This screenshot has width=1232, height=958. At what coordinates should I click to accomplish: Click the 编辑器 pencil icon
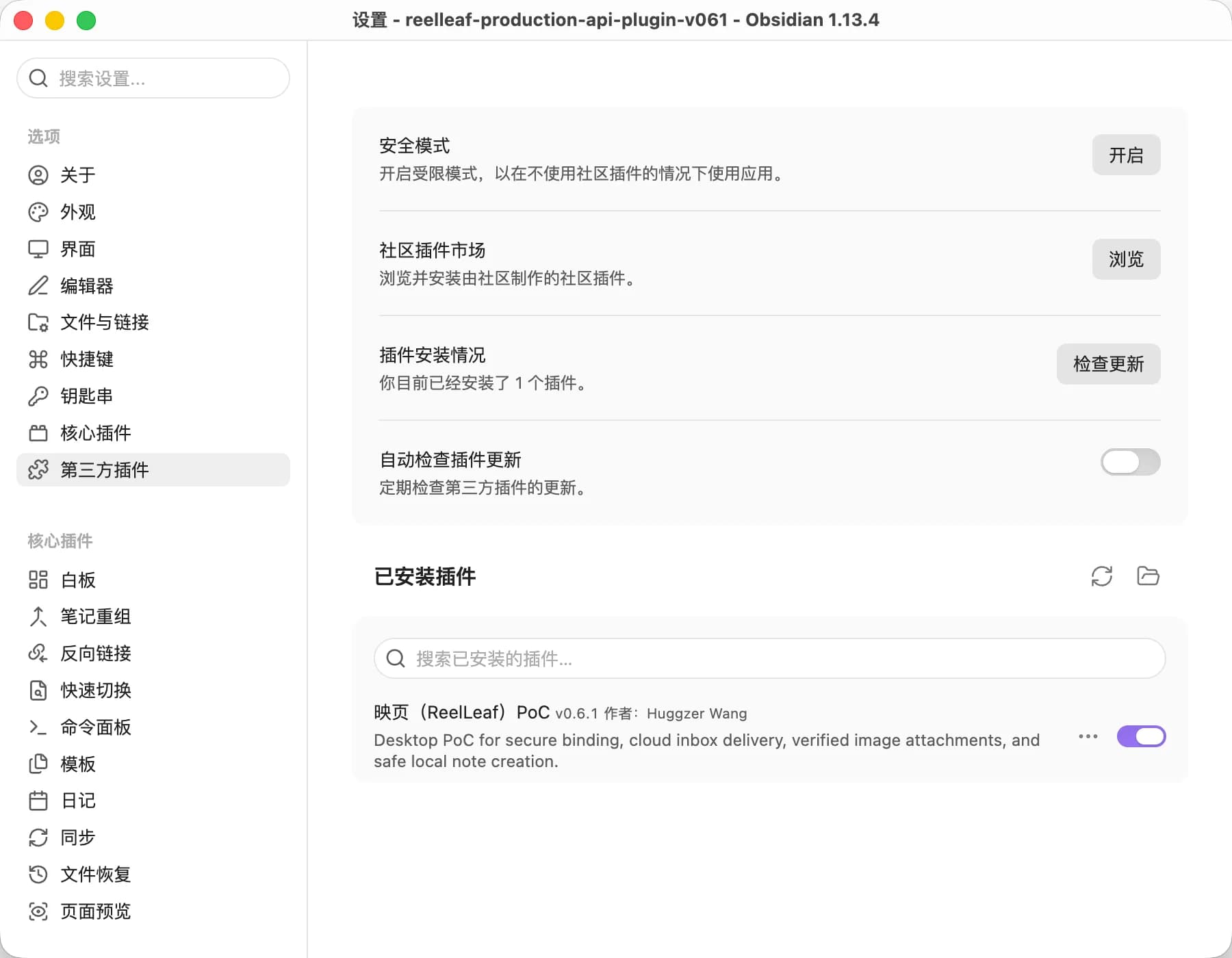pyautogui.click(x=38, y=285)
